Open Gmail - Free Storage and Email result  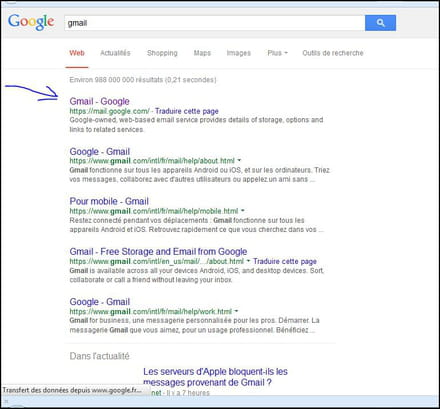click(158, 252)
